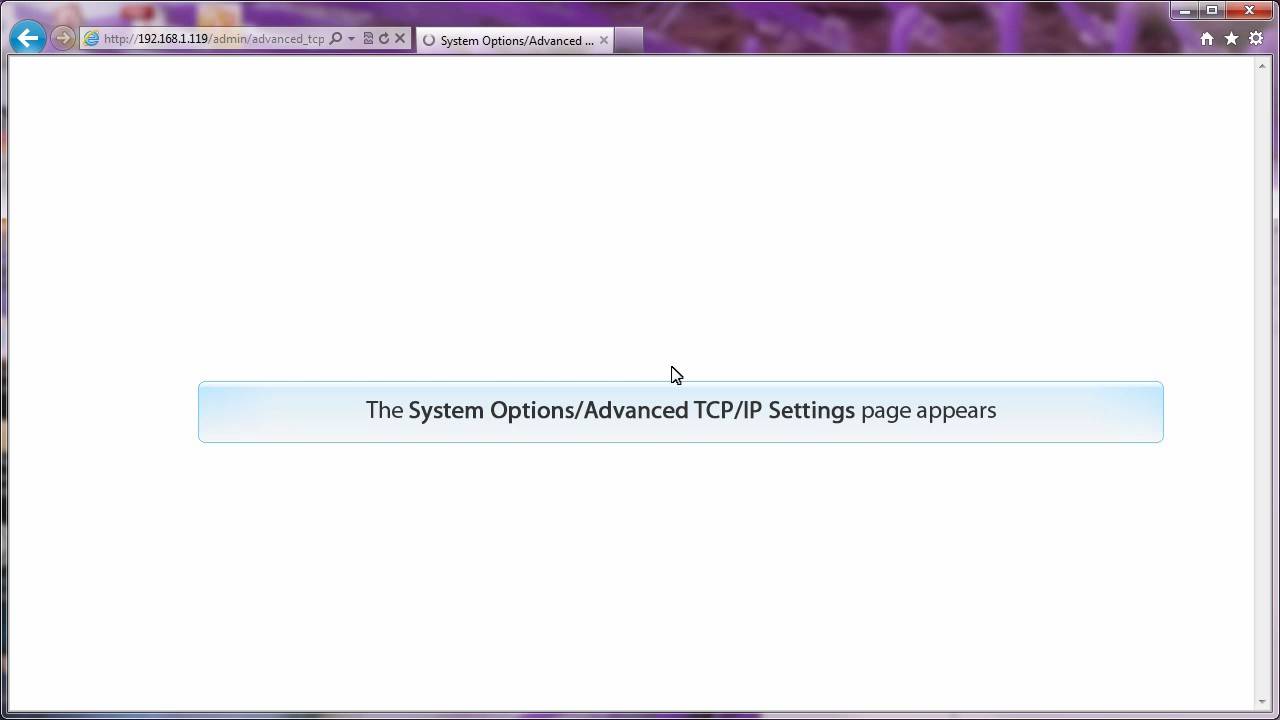Close the browser window

point(1250,11)
